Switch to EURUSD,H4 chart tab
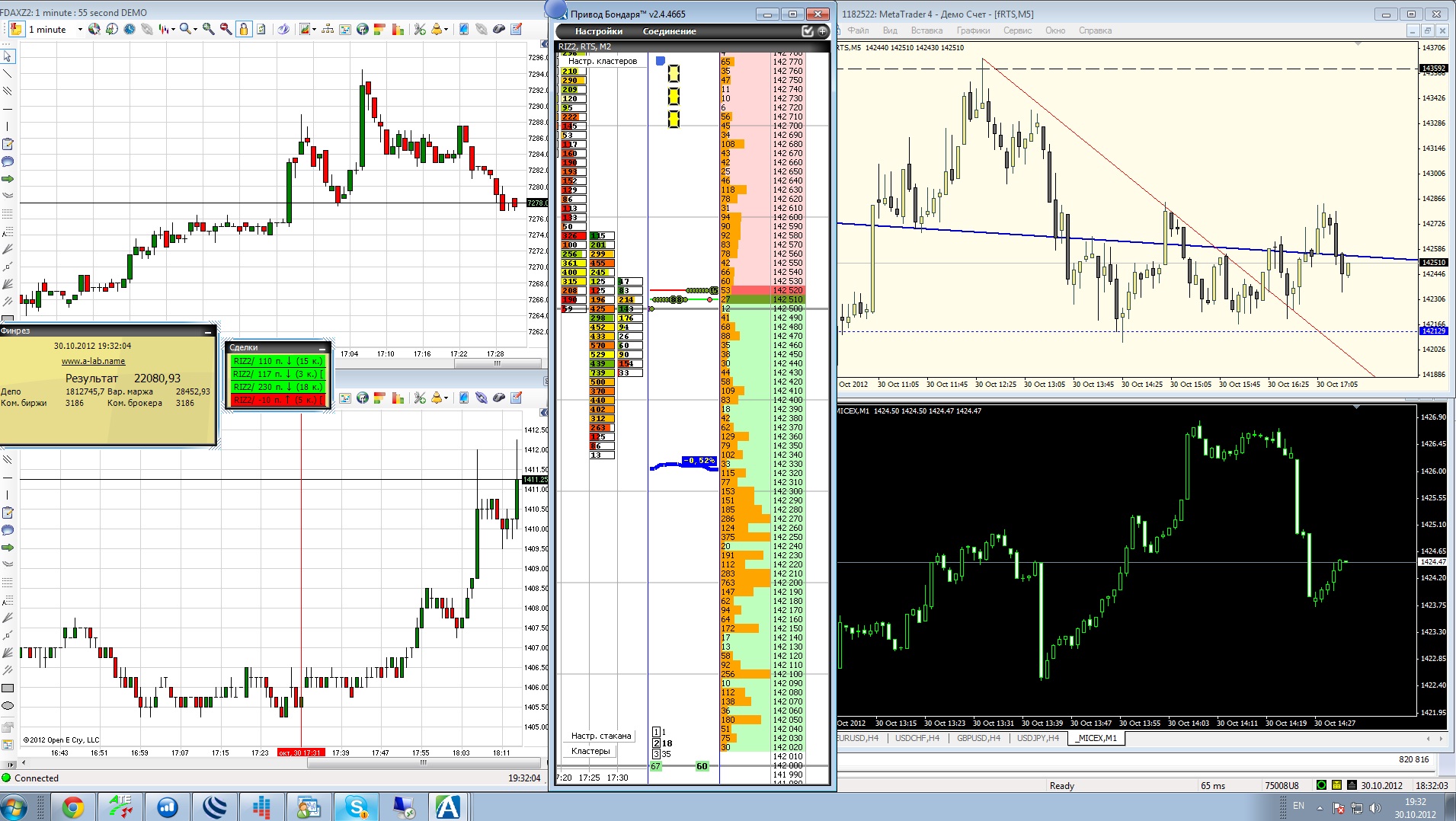Image resolution: width=1456 pixels, height=821 pixels. pyautogui.click(x=859, y=738)
